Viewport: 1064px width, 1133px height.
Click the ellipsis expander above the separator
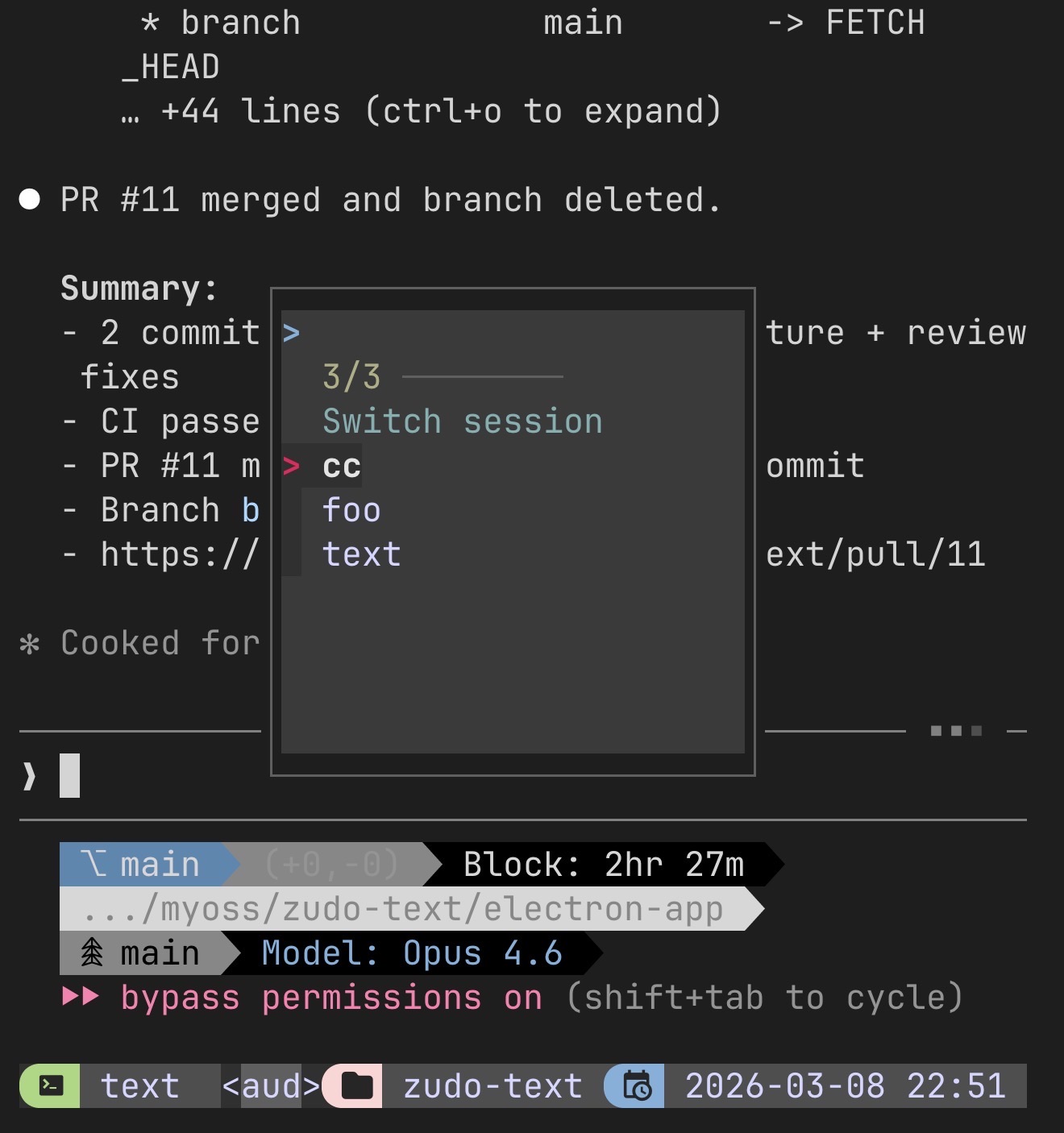coord(956,730)
